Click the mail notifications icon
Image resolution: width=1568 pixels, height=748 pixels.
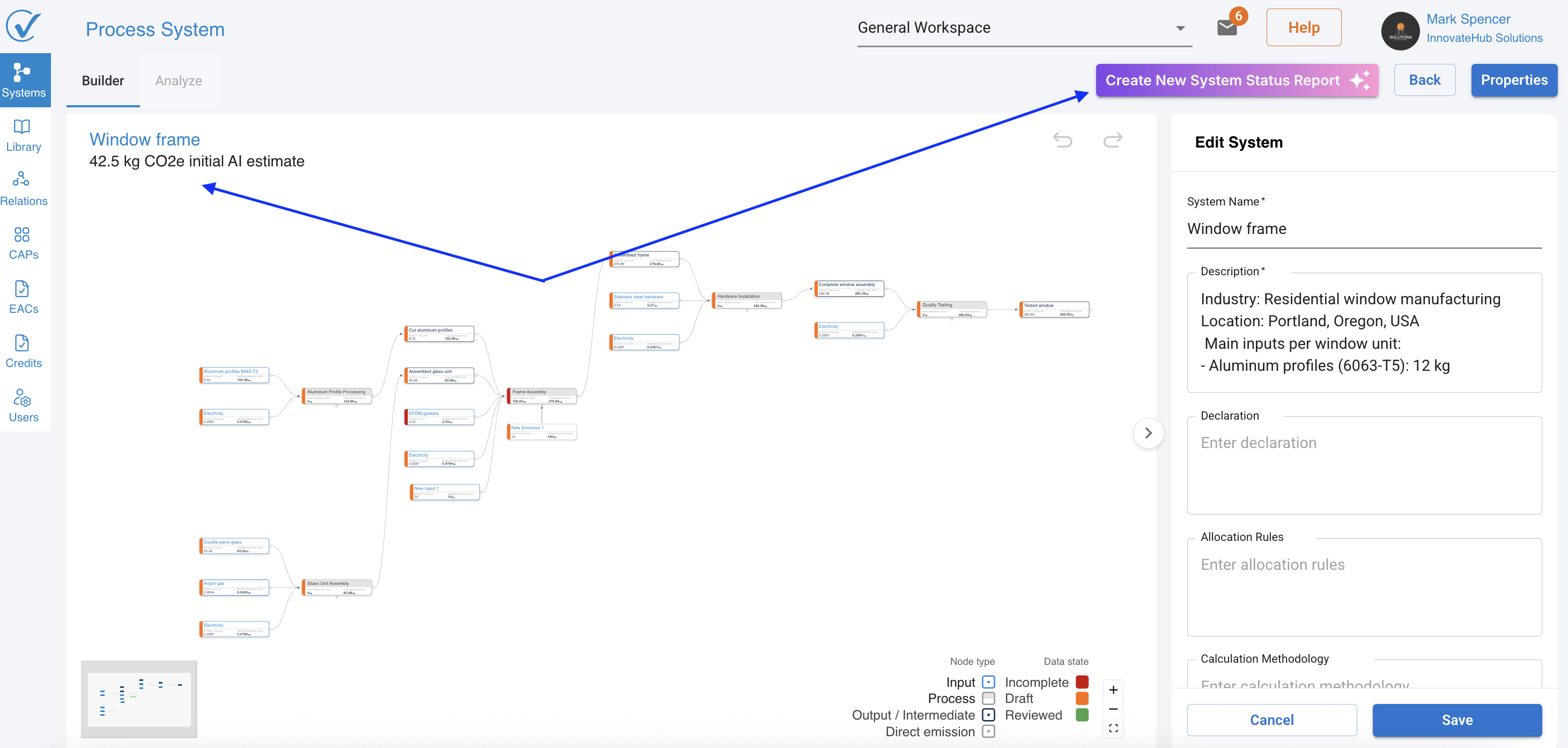click(x=1226, y=27)
